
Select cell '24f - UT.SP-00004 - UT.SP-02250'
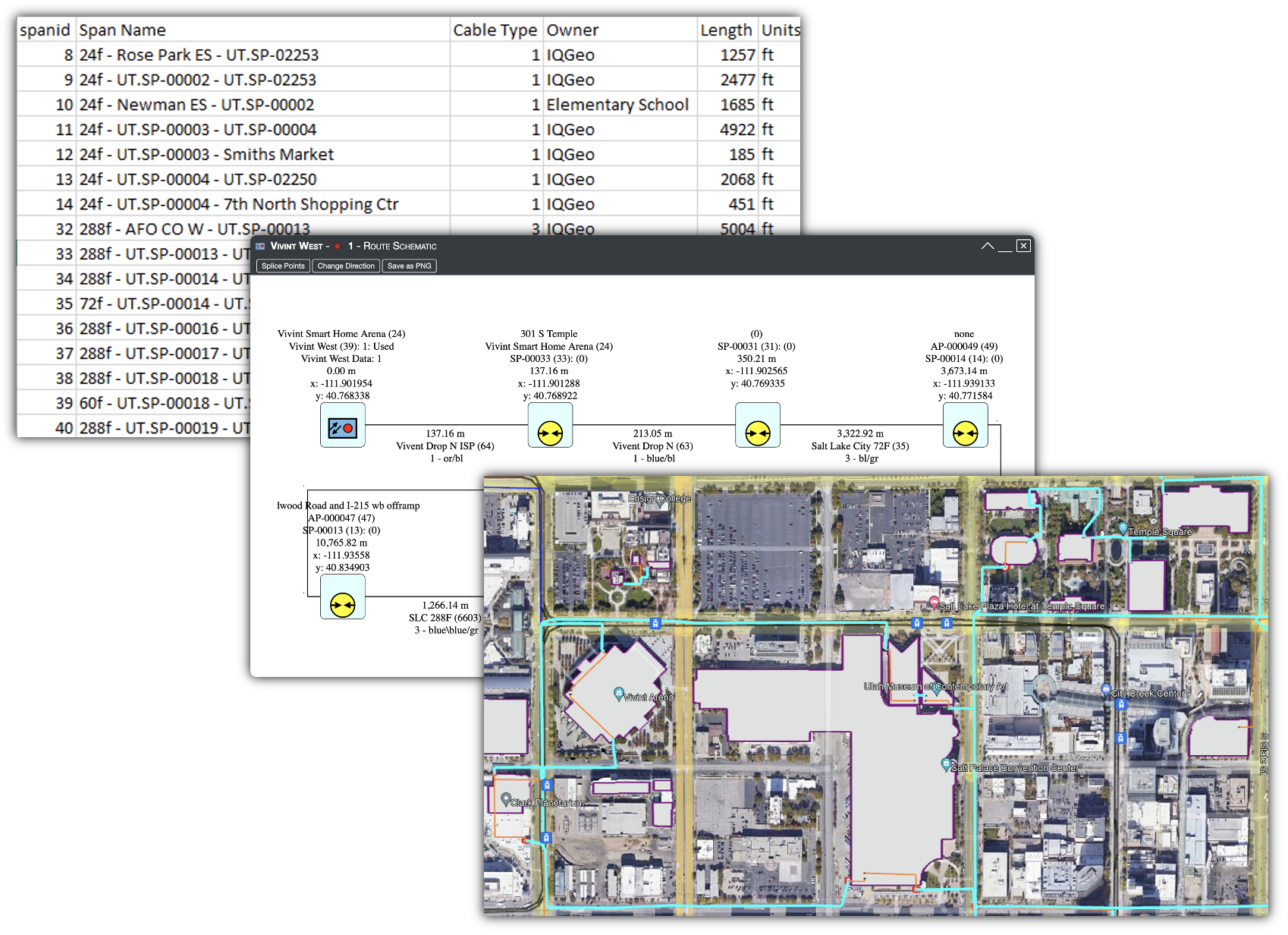(263, 179)
